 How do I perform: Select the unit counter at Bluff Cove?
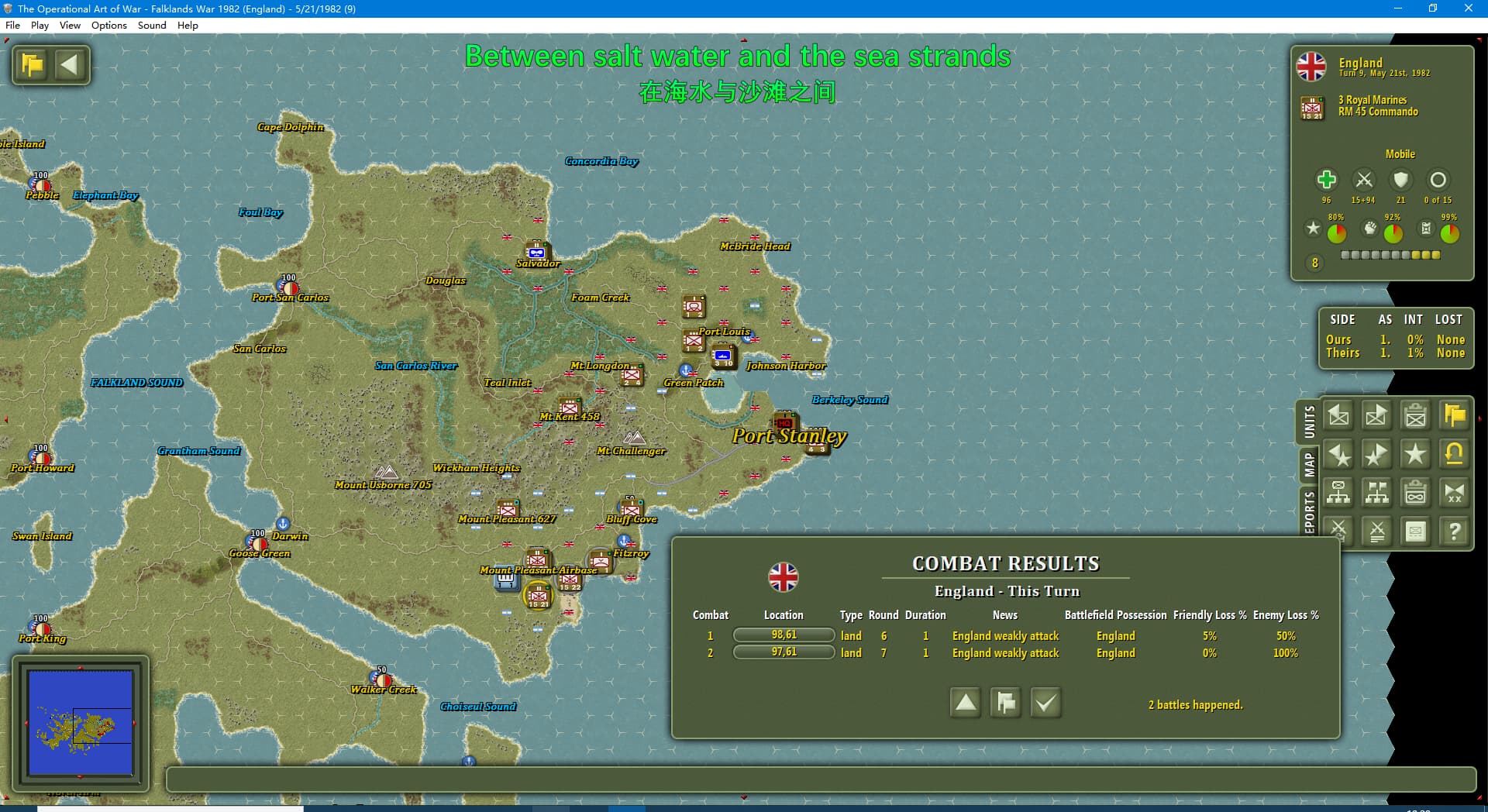pos(631,509)
